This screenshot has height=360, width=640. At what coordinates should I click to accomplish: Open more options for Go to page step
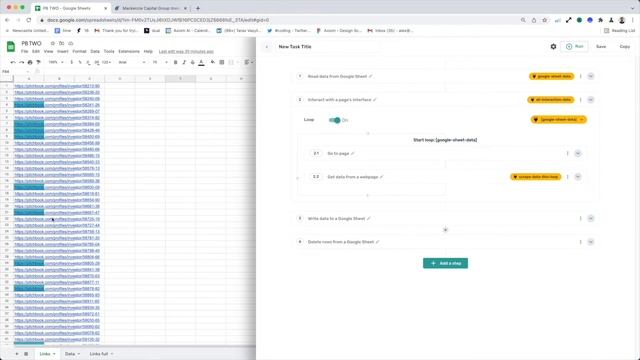[567, 153]
